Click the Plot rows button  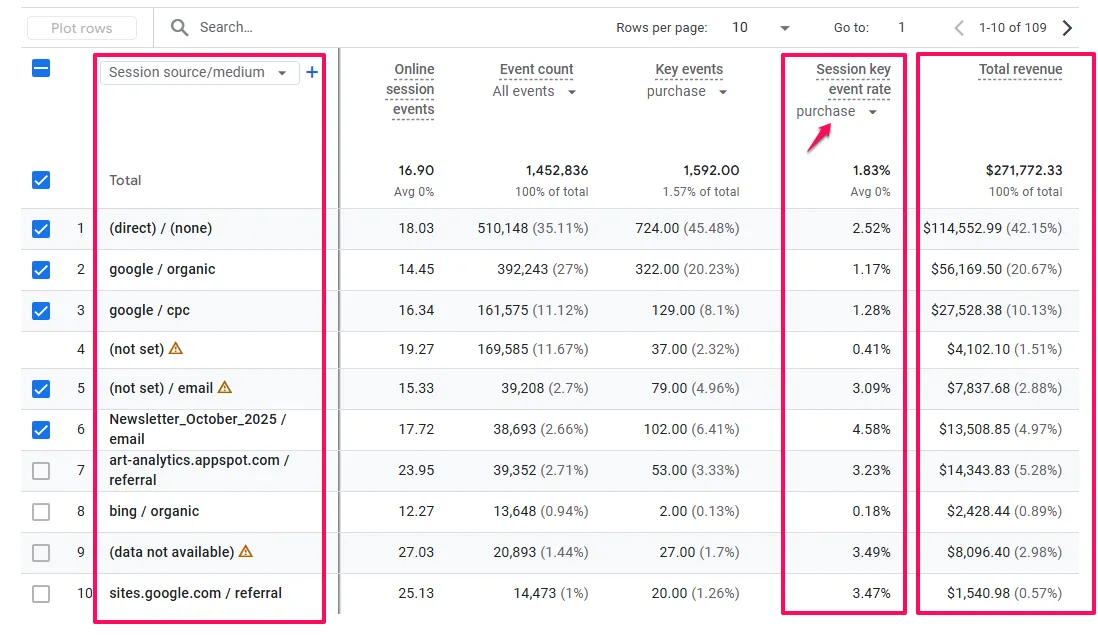tap(82, 28)
